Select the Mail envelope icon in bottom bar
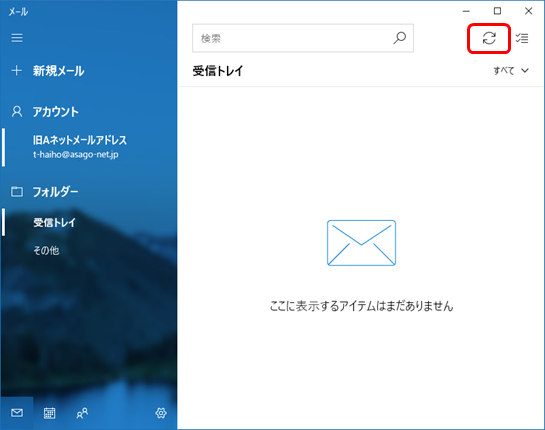 [17, 413]
